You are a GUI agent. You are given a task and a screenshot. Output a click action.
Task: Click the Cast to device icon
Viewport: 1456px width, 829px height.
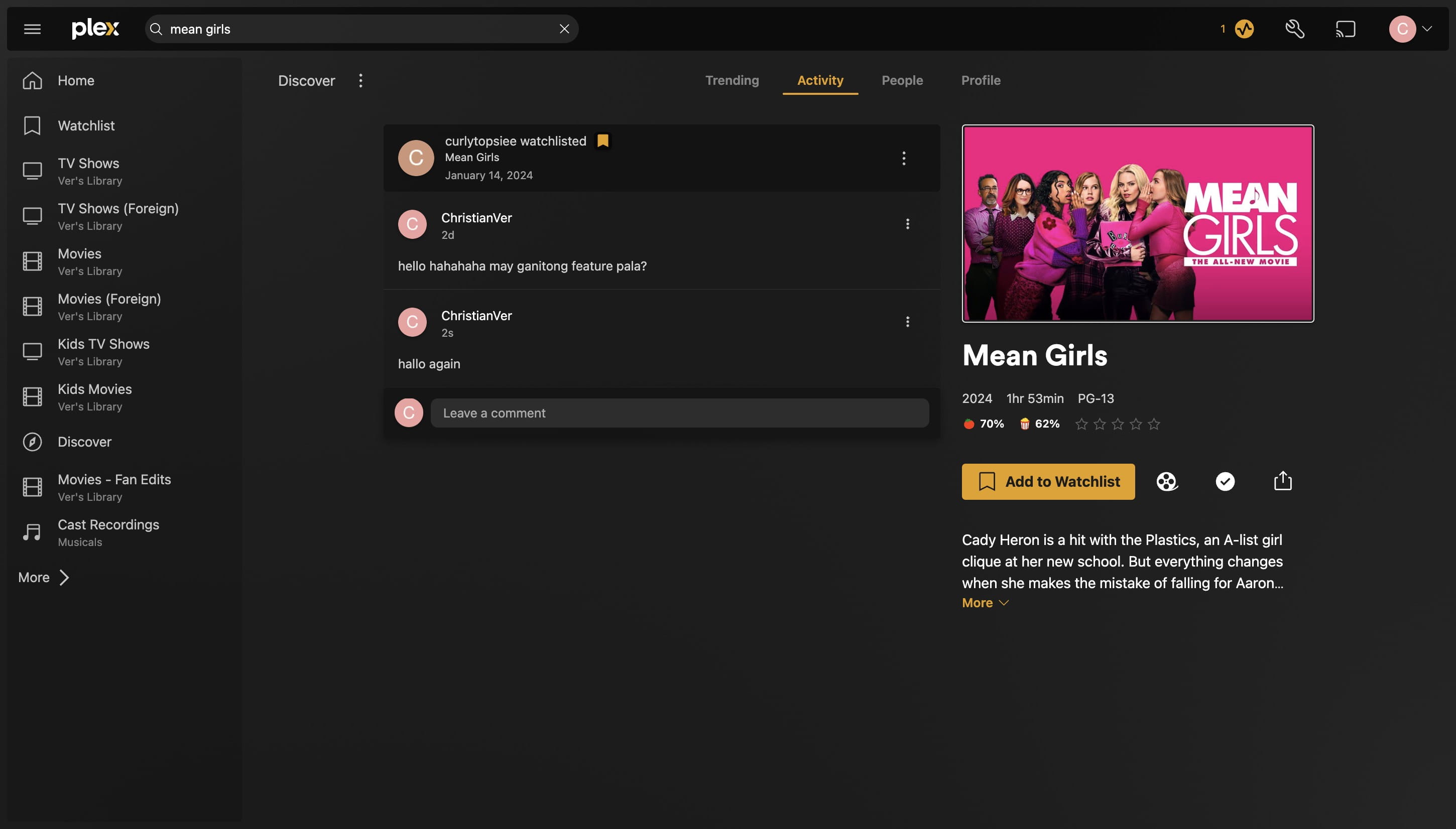click(1346, 29)
